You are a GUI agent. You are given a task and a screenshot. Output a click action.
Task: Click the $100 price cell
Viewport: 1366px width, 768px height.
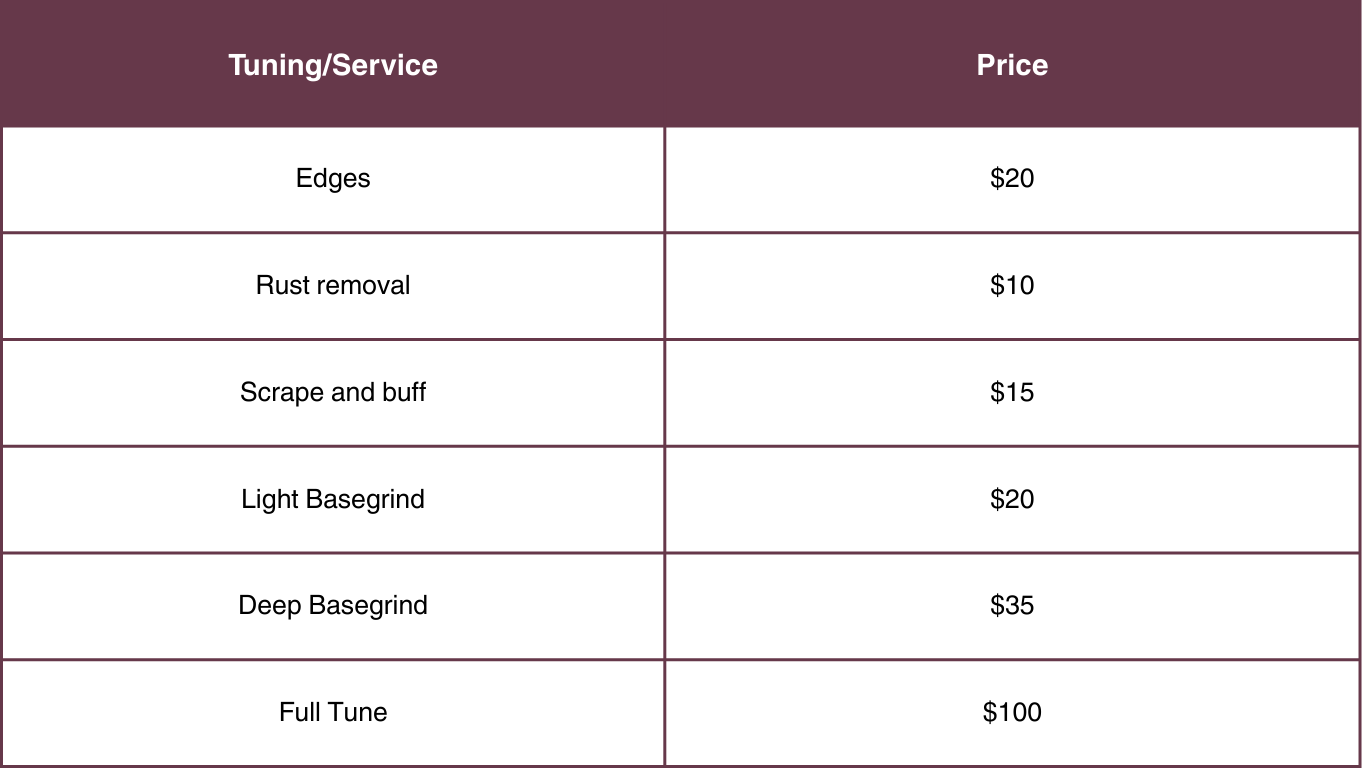tap(1012, 713)
